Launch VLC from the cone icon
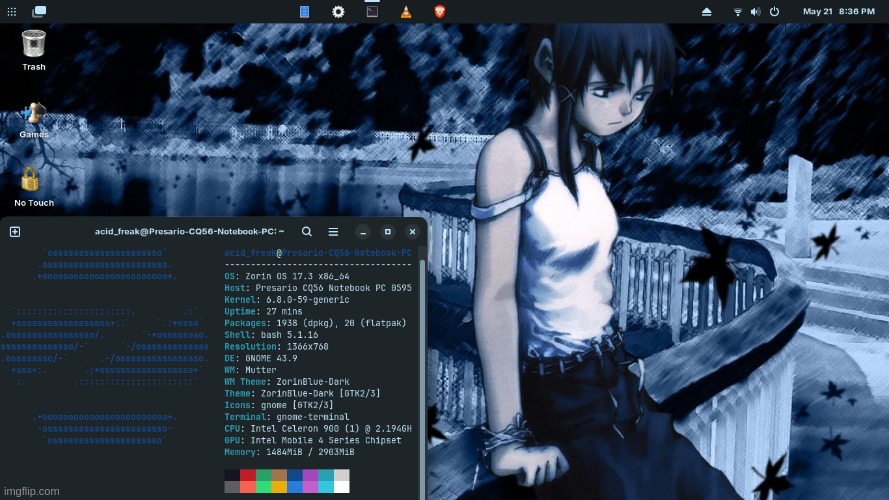The height and width of the screenshot is (500, 889). click(x=406, y=11)
